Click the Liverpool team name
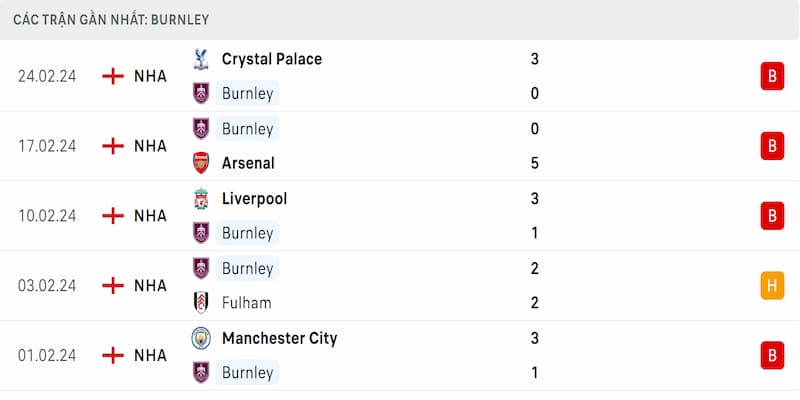This screenshot has width=800, height=400. click(254, 199)
